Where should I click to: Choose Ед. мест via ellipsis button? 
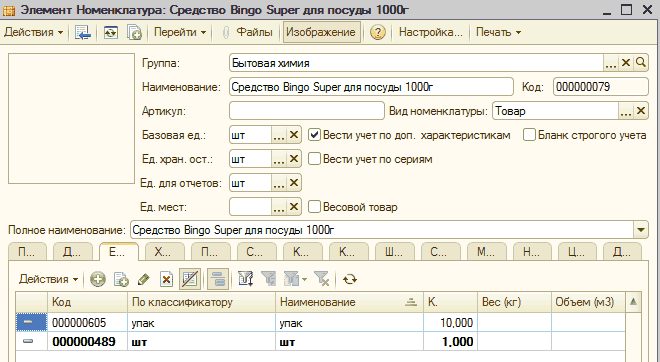coord(279,207)
